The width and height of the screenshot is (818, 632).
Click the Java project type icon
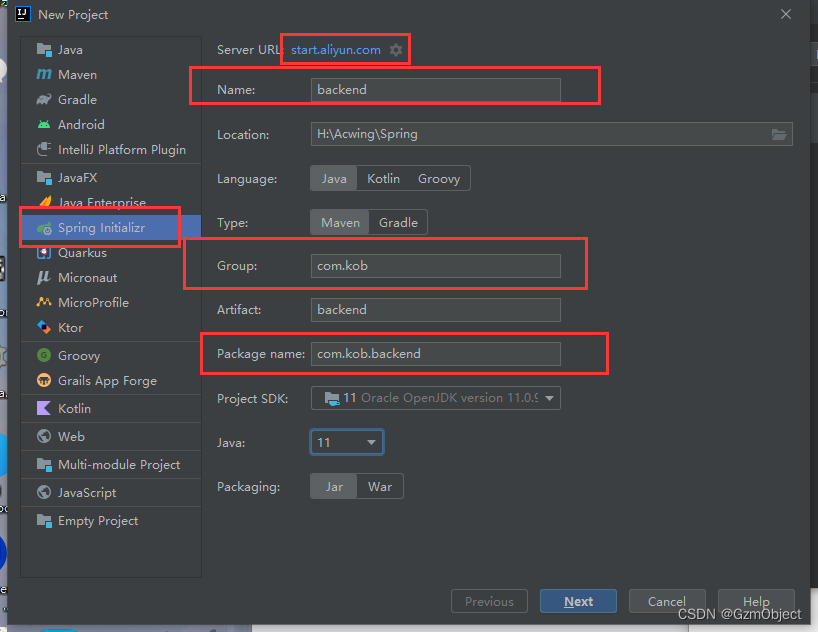pyautogui.click(x=44, y=50)
